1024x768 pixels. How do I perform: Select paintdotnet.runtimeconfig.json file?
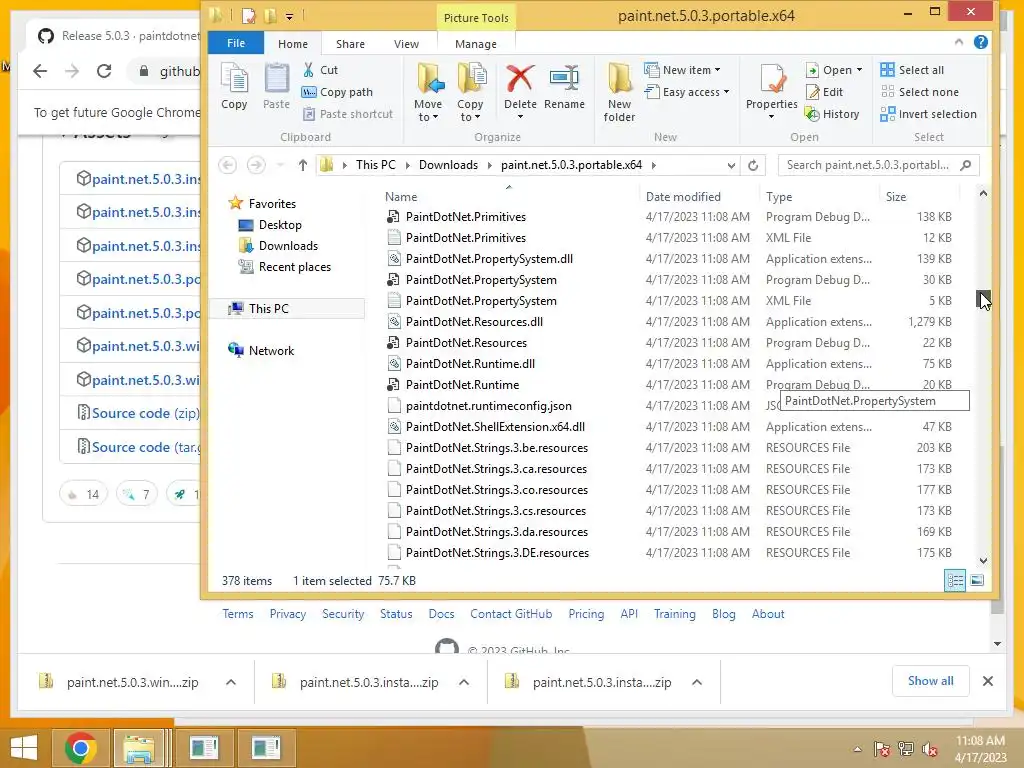click(x=488, y=406)
